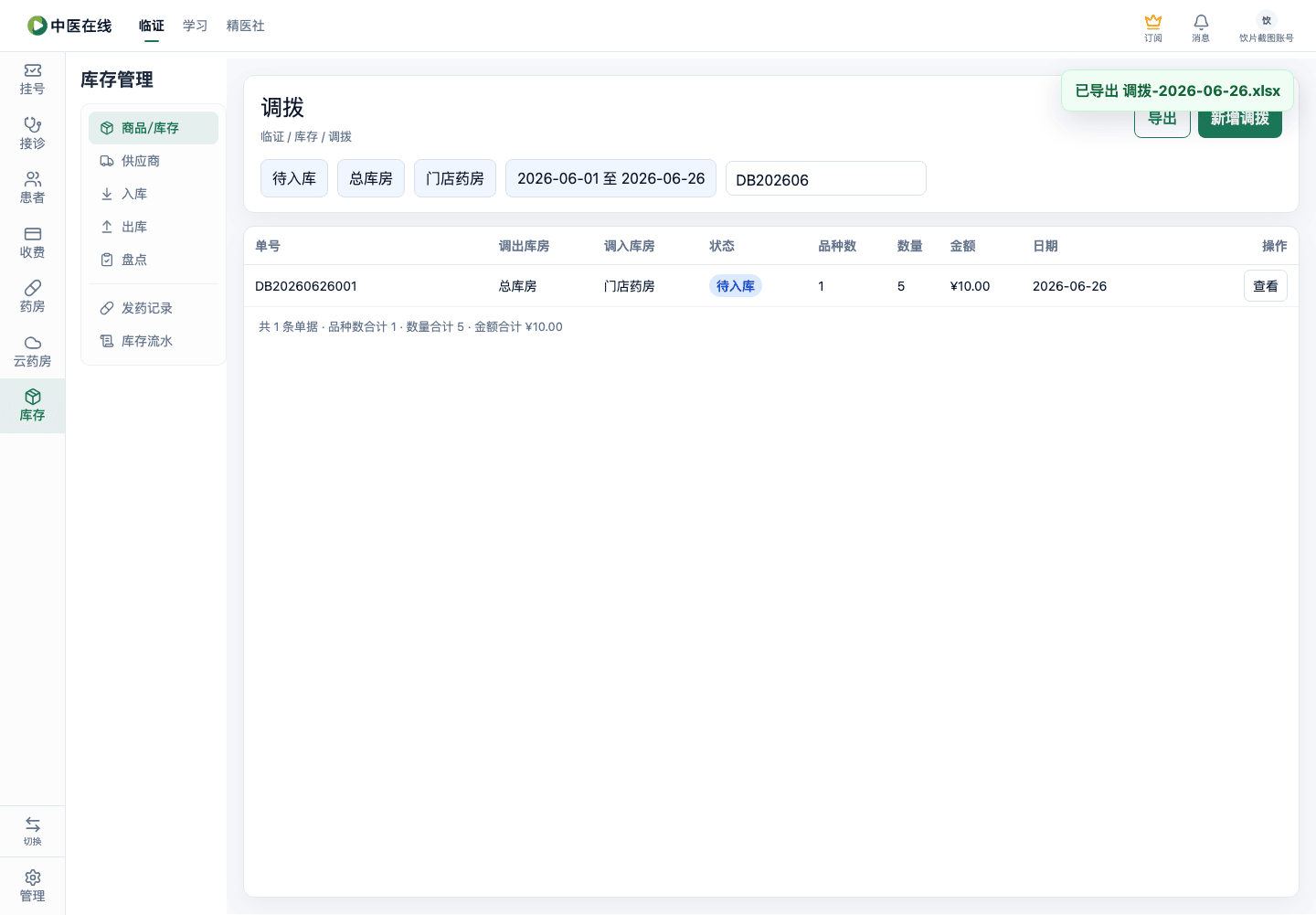Click the 调入库房 column header
This screenshot has height=915, width=1316.
click(x=630, y=246)
